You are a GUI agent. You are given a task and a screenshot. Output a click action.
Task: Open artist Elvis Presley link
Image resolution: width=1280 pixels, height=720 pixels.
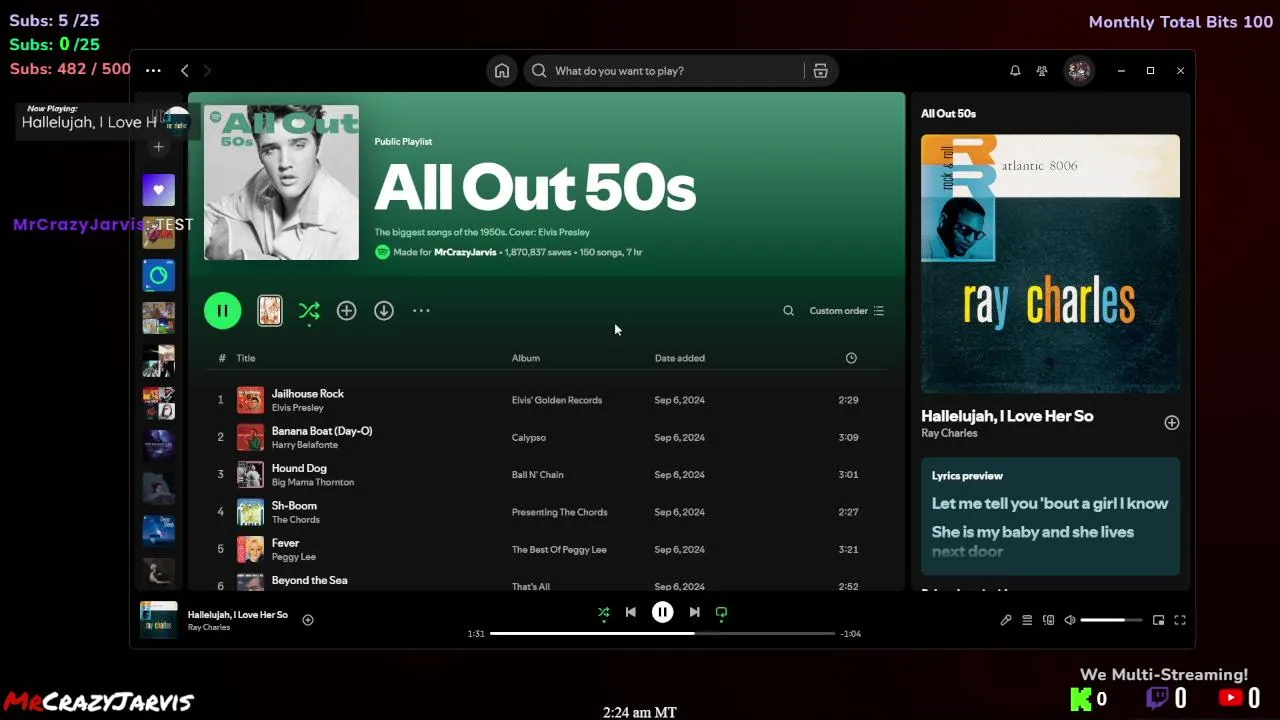[298, 408]
